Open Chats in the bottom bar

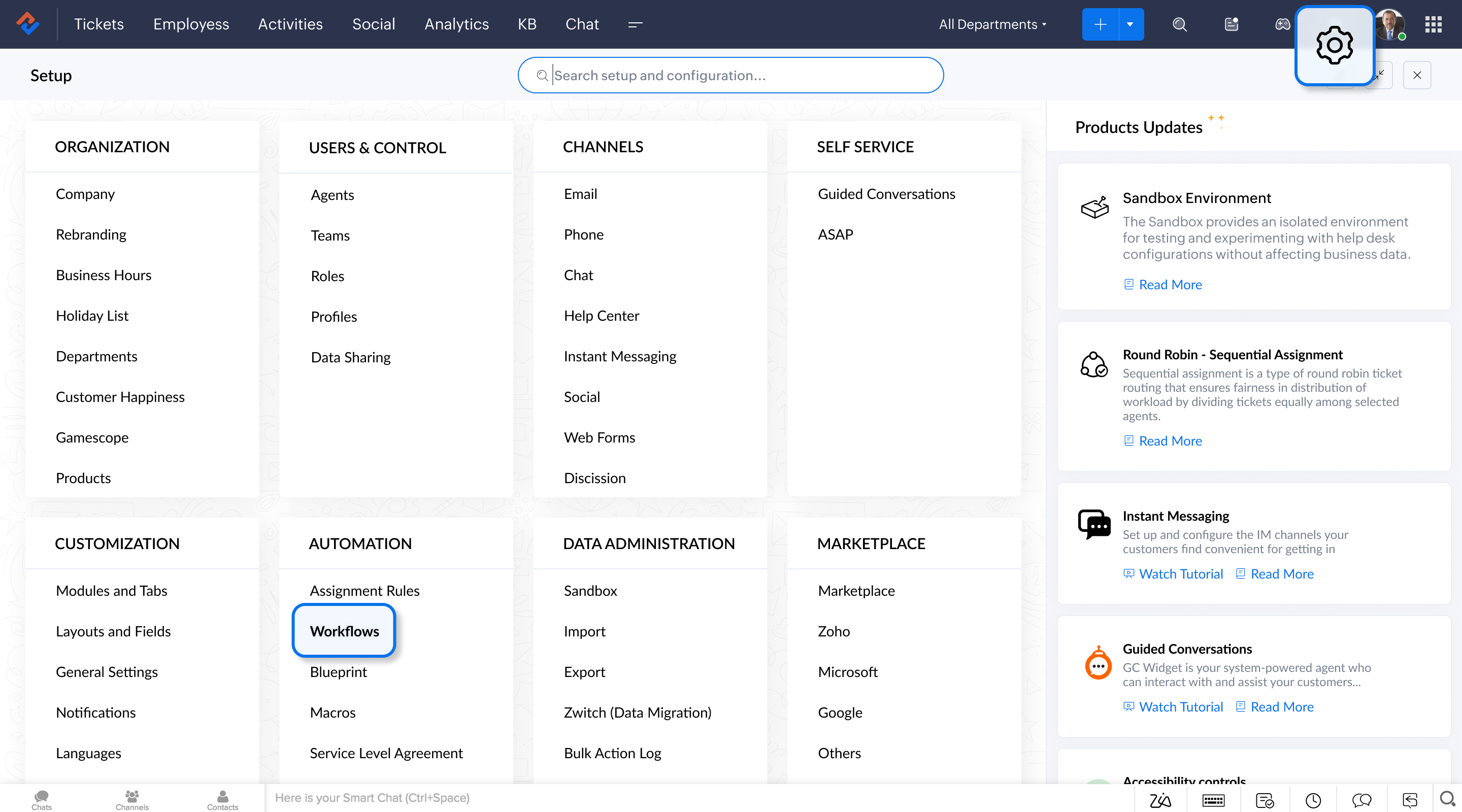[42, 799]
